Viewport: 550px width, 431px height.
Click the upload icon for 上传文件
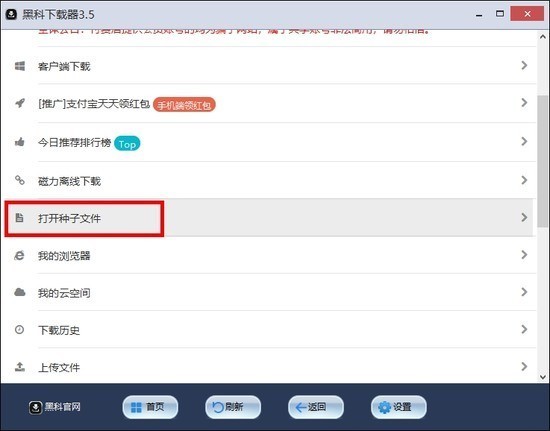point(20,367)
